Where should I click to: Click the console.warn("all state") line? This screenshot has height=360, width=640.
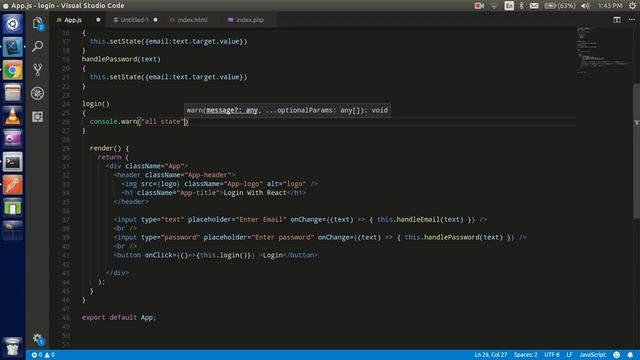pos(138,122)
